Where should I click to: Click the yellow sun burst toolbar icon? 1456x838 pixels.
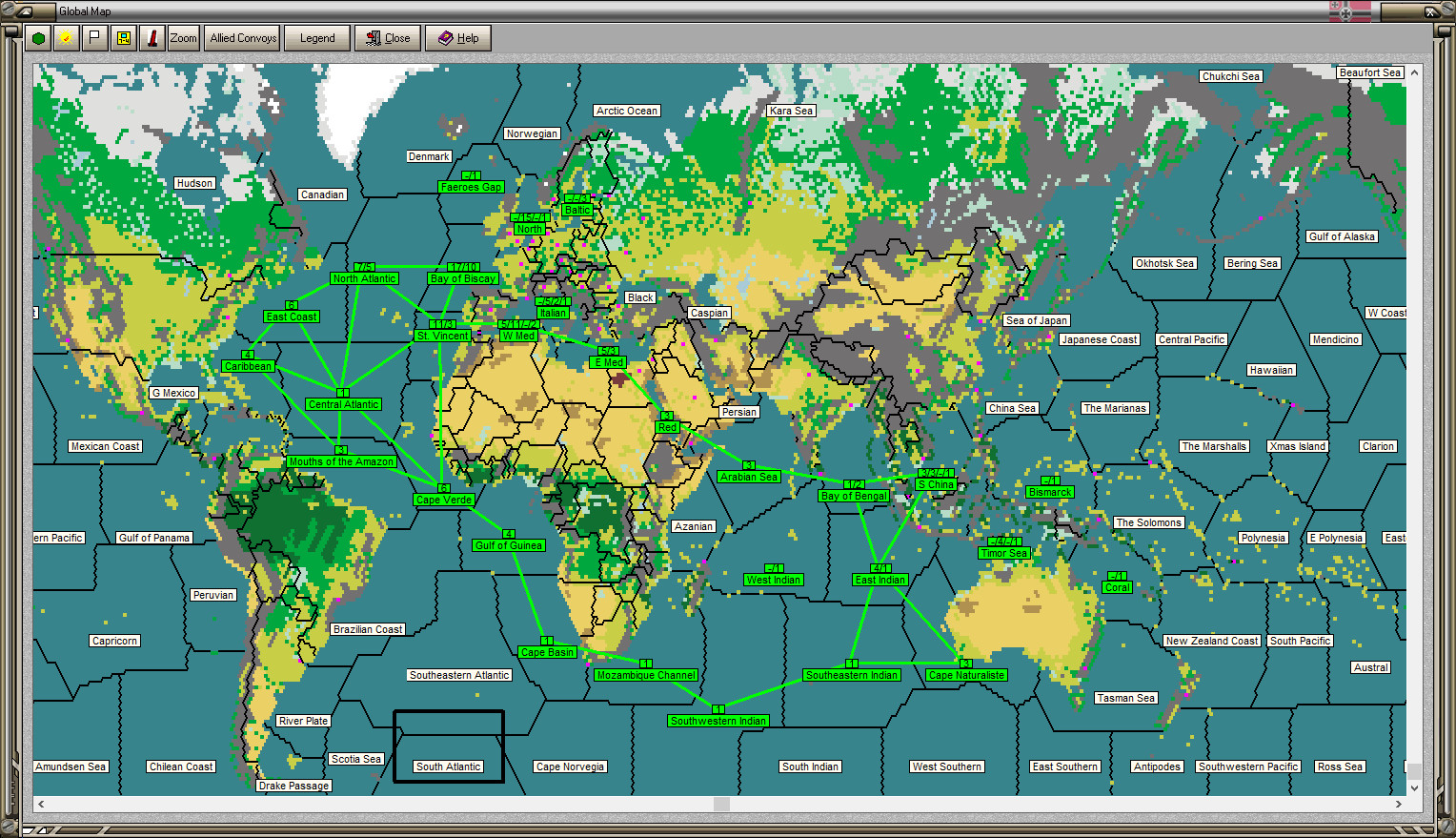click(x=66, y=38)
